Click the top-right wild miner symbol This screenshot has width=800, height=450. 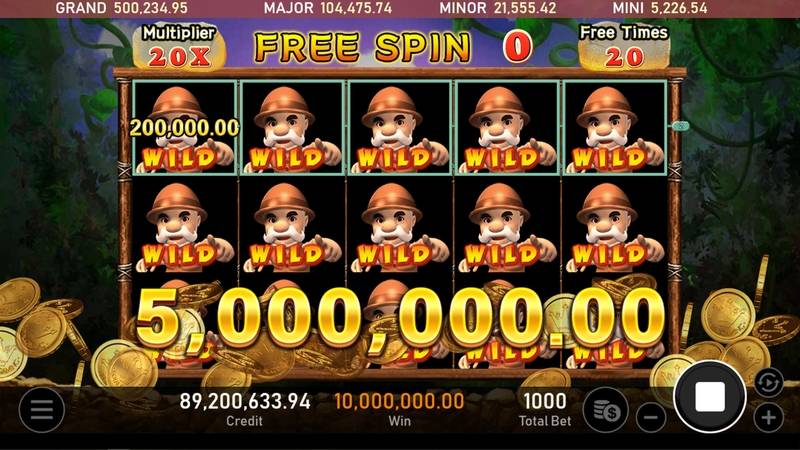615,128
